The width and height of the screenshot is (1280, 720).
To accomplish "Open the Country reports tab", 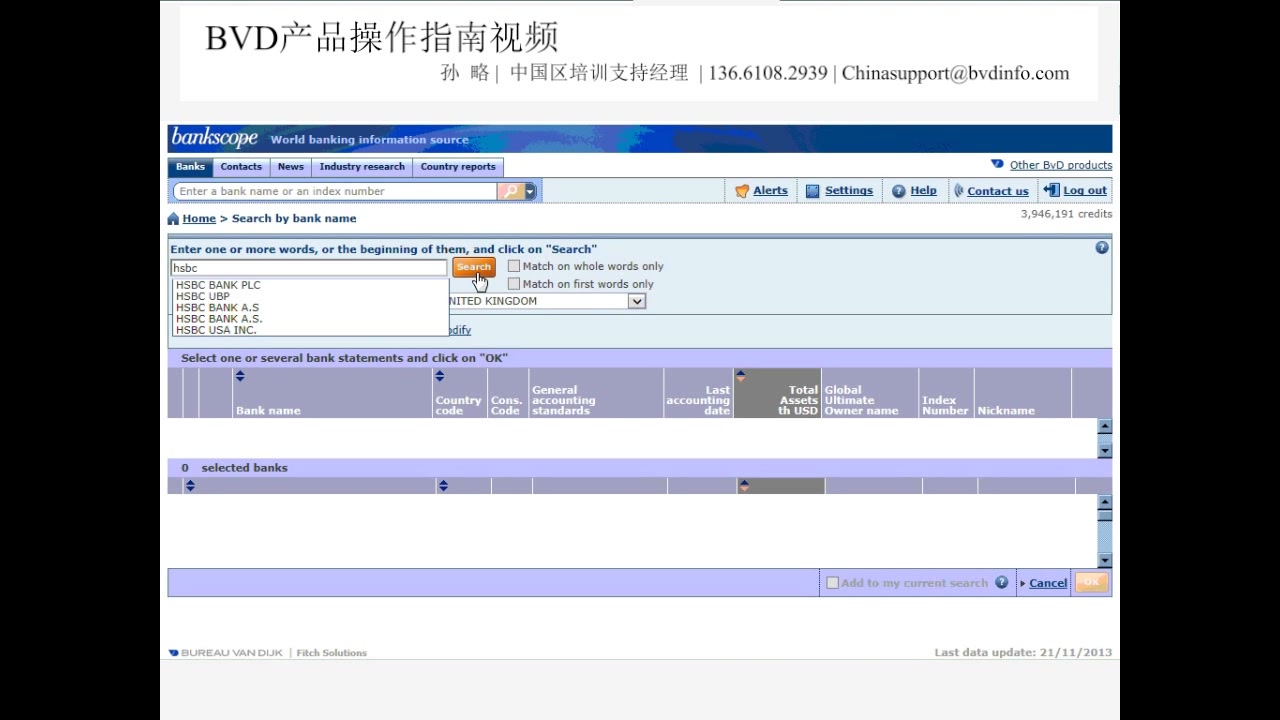I will 458,167.
